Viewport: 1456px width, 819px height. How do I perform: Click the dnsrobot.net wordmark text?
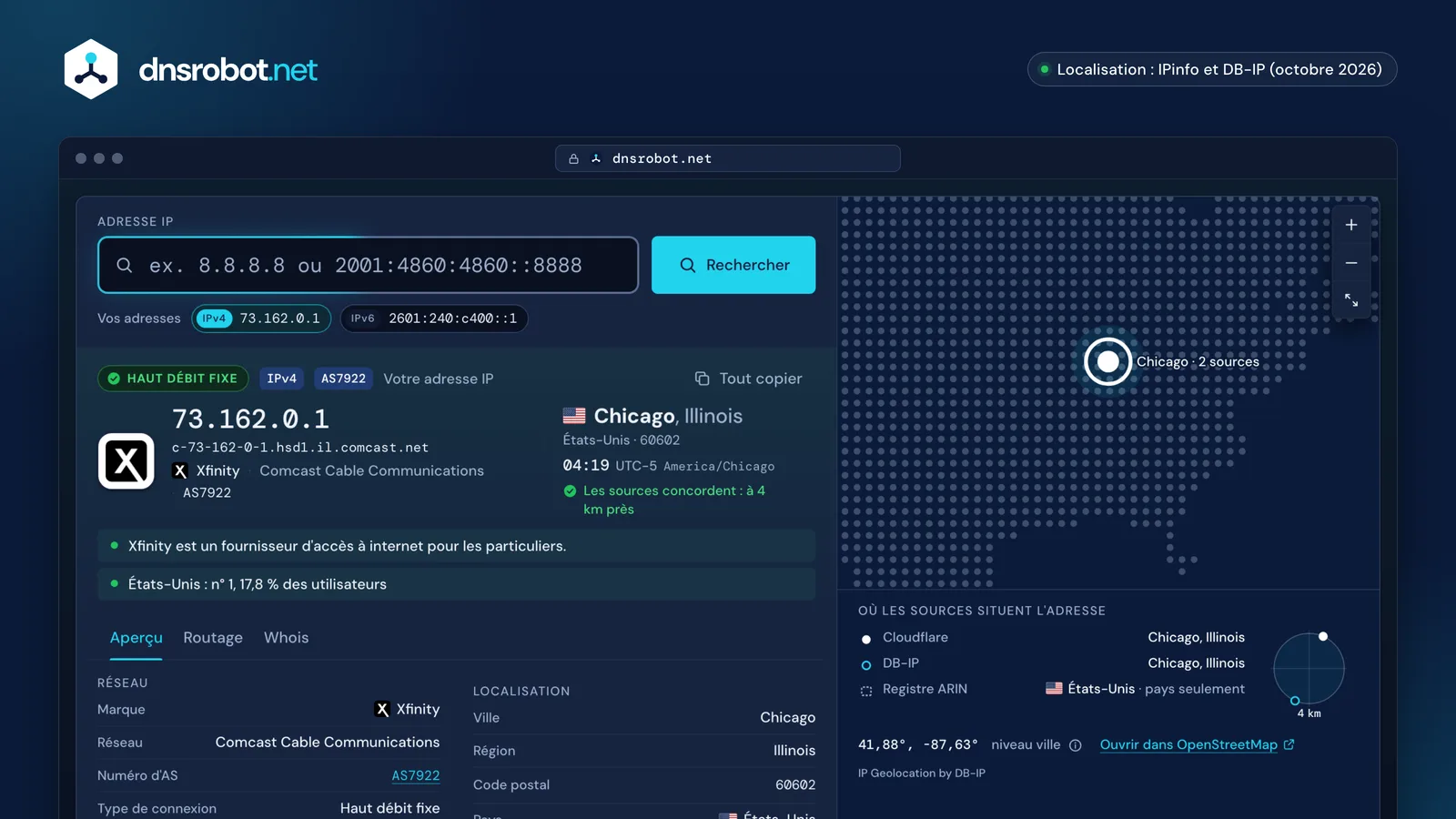coord(228,69)
